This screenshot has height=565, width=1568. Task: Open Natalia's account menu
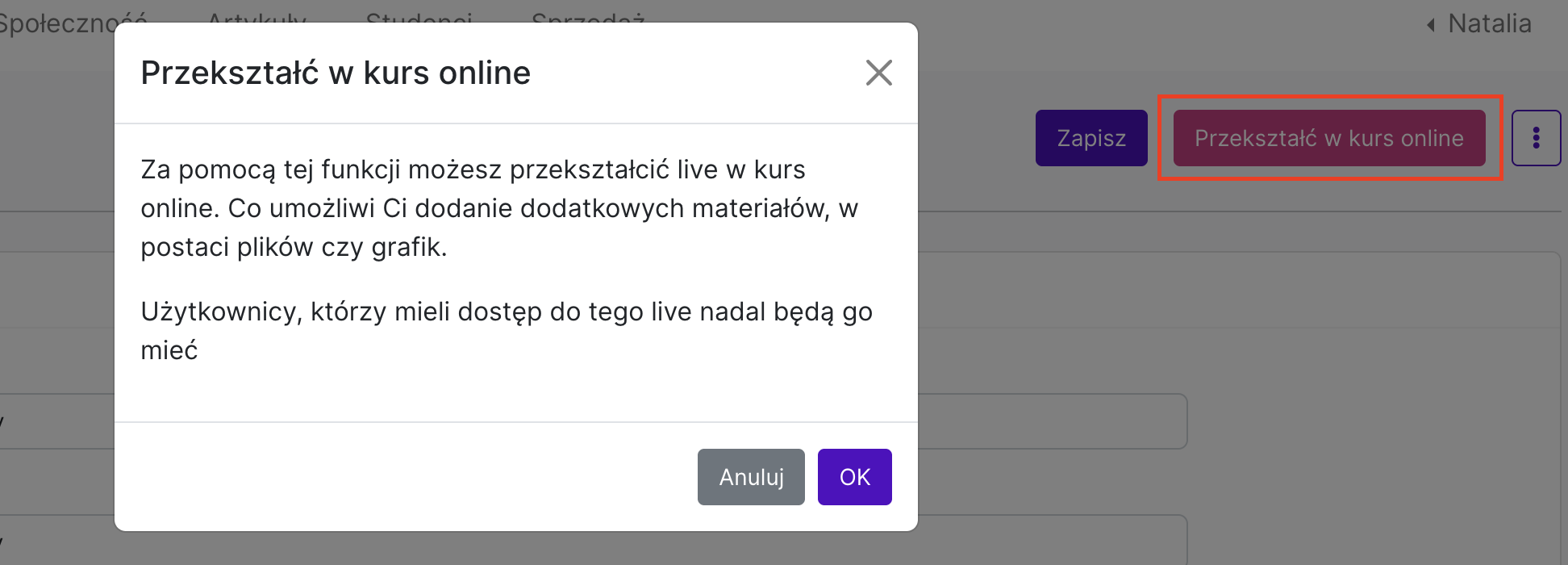[x=1489, y=24]
